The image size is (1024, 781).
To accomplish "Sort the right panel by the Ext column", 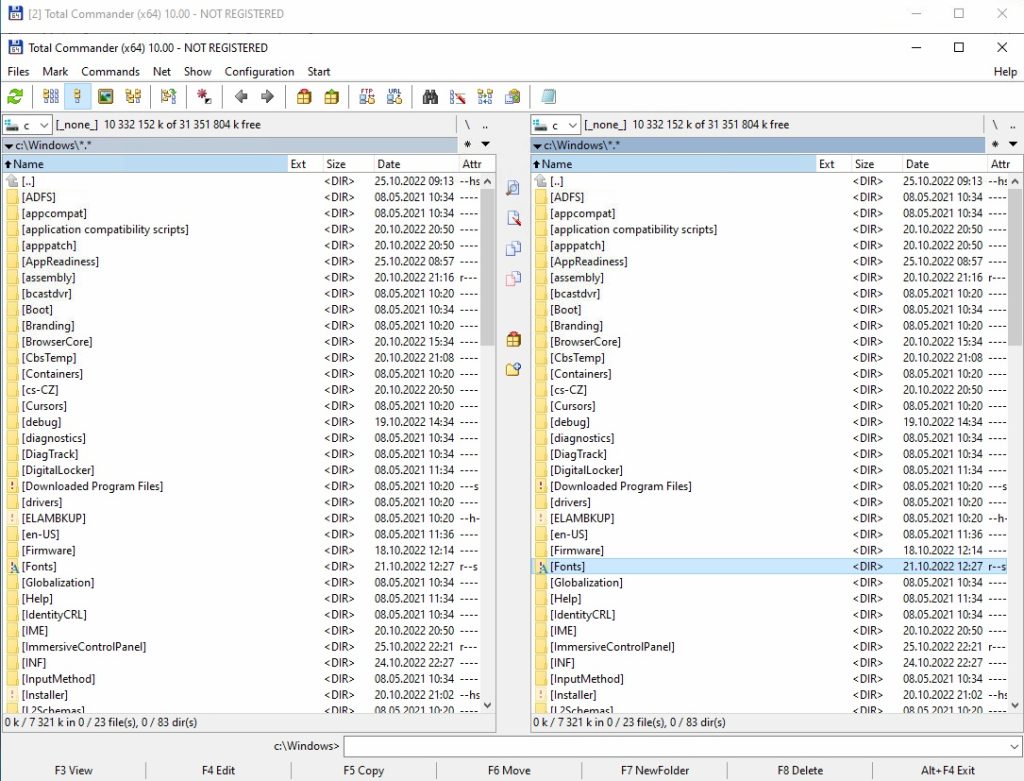I will [x=833, y=164].
